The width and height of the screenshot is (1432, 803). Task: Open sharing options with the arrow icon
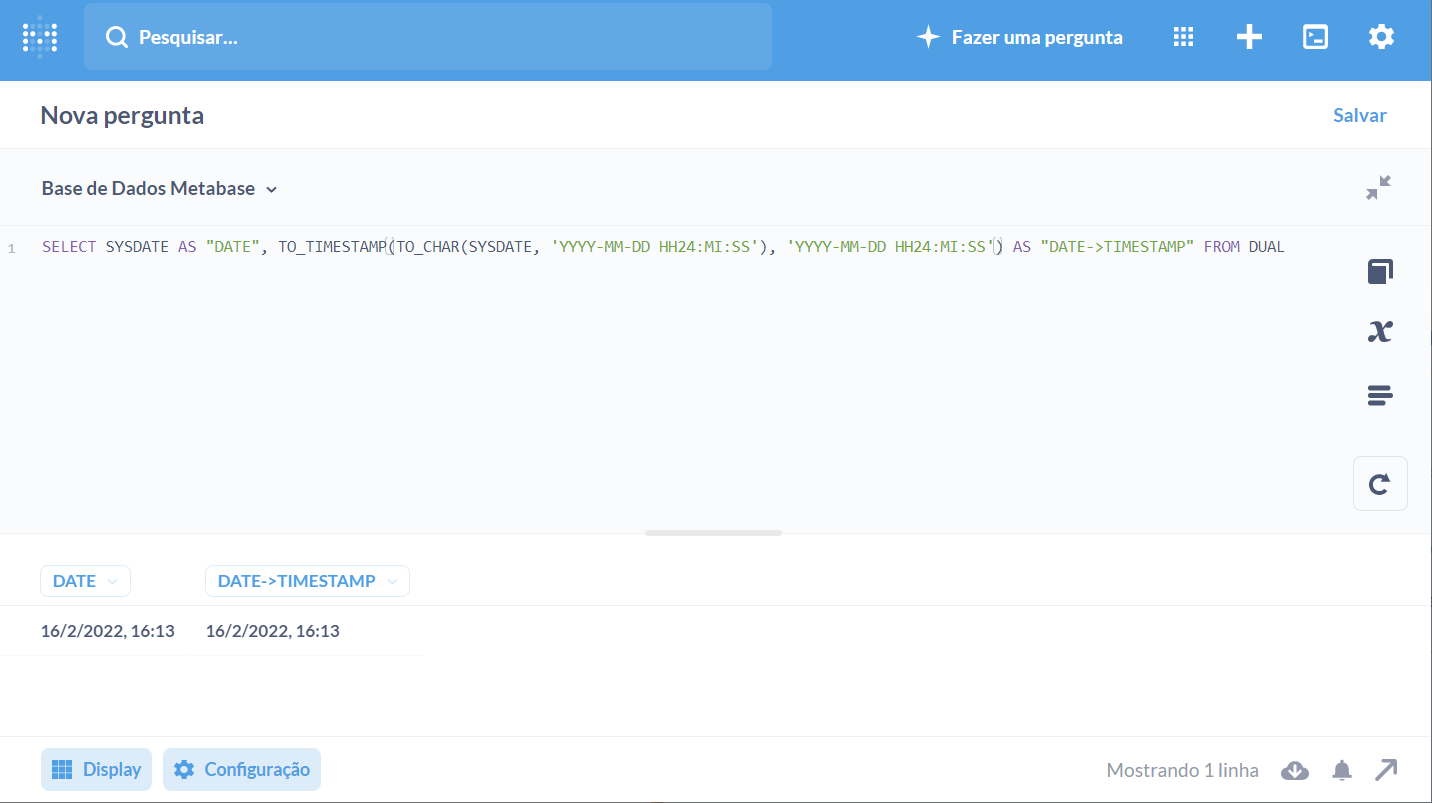tap(1386, 770)
